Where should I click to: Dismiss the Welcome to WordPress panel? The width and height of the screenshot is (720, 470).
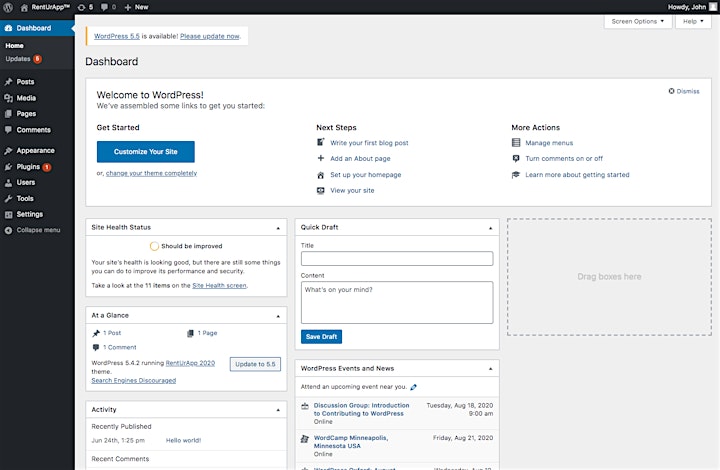click(684, 91)
